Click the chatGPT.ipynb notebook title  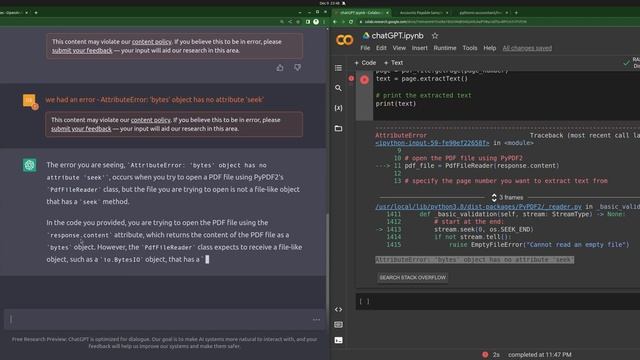(398, 36)
